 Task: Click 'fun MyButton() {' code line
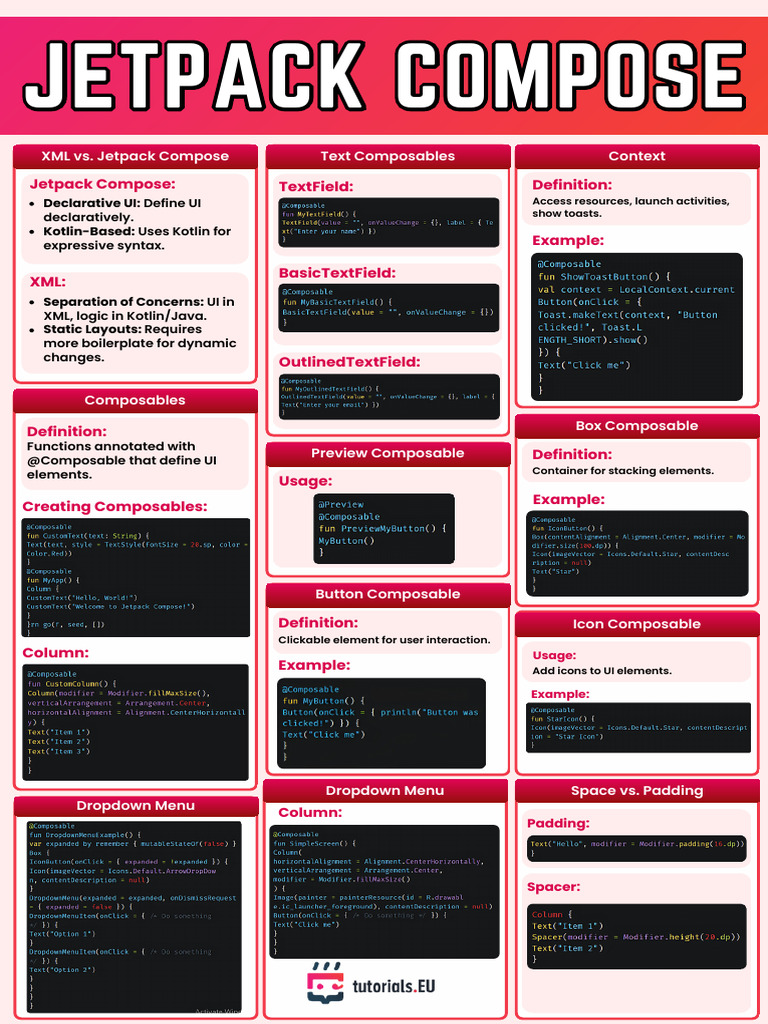323,701
